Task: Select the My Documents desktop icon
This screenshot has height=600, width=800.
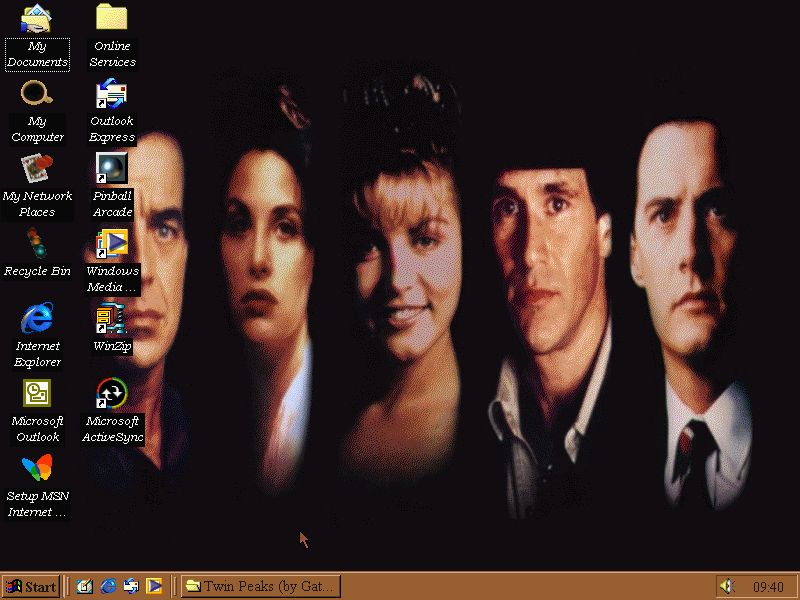Action: tap(37, 19)
